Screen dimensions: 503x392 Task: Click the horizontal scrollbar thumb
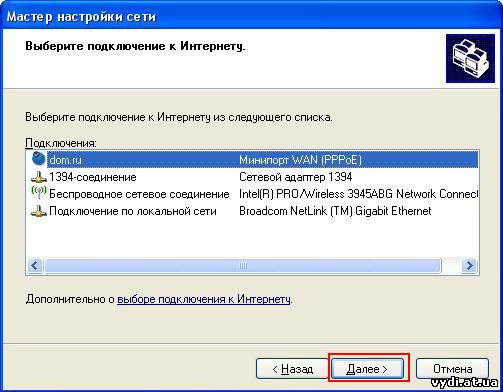[x=243, y=266]
